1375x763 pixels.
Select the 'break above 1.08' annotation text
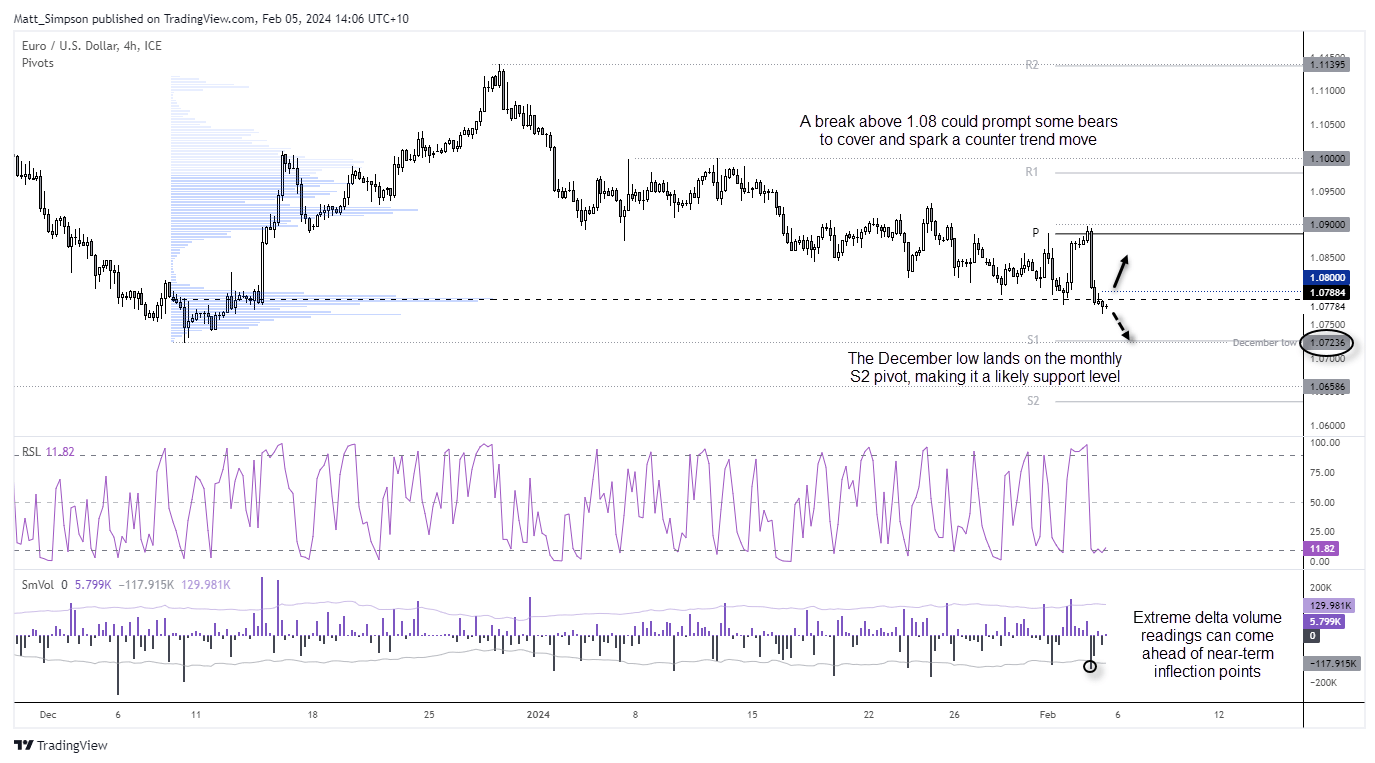click(x=958, y=131)
